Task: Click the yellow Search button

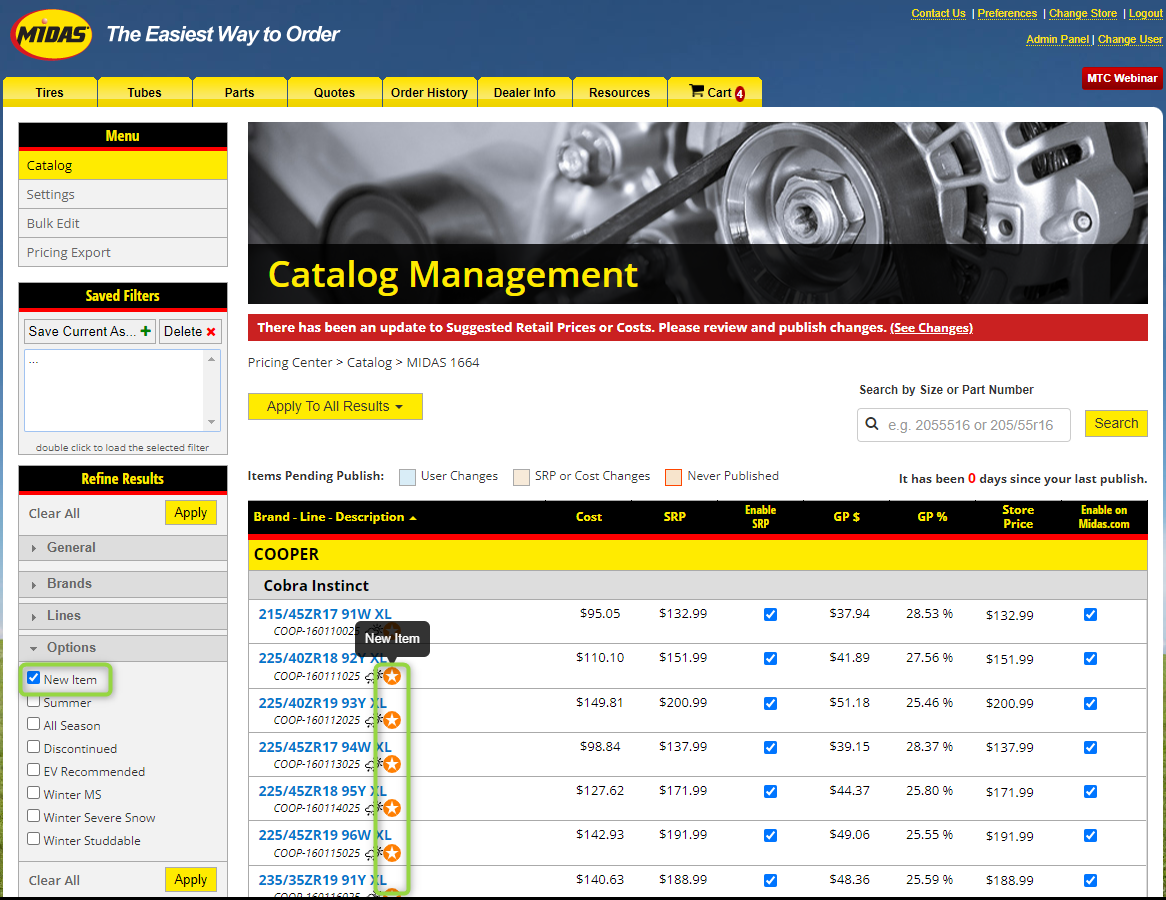Action: click(x=1116, y=423)
